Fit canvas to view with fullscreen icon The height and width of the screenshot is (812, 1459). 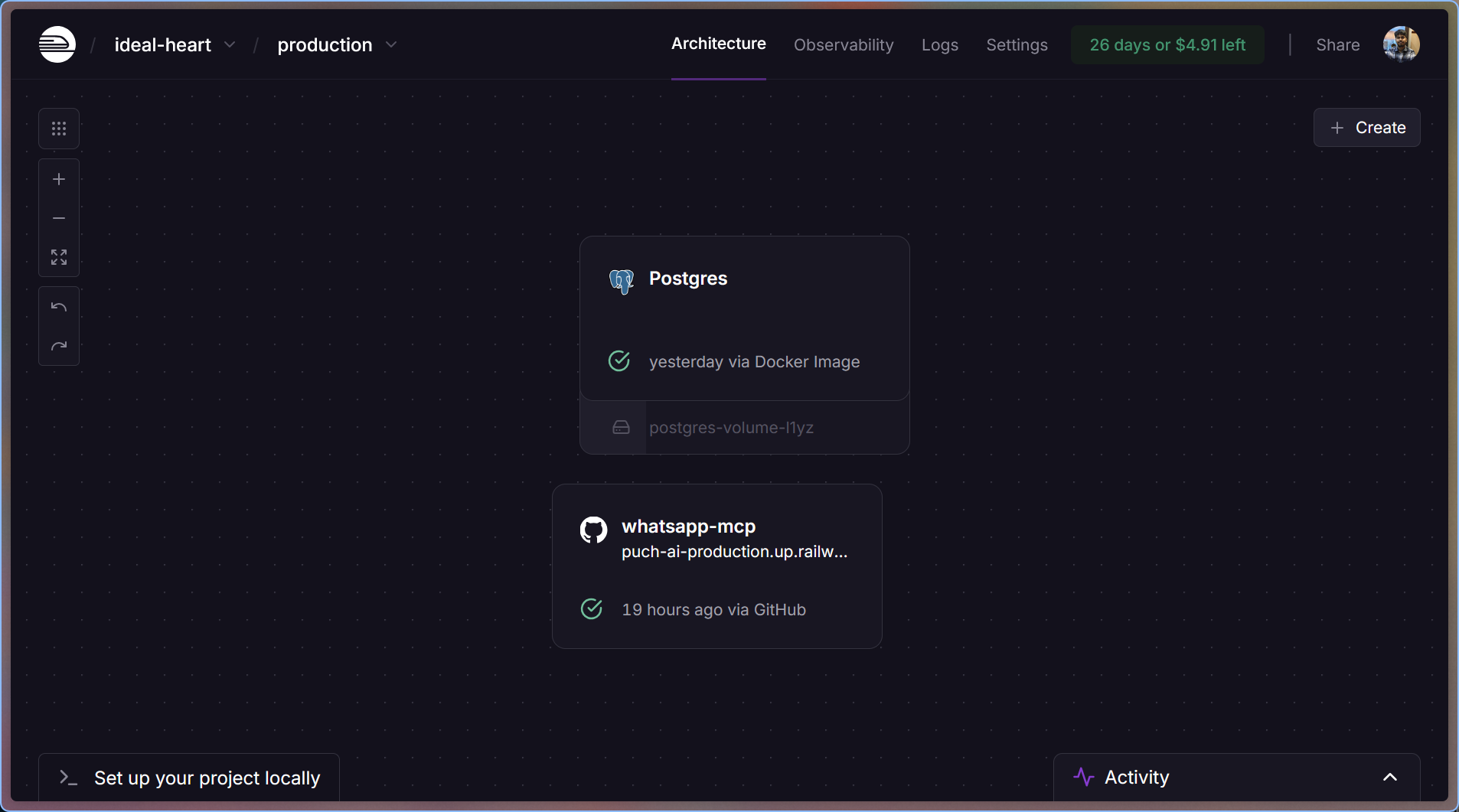click(59, 257)
